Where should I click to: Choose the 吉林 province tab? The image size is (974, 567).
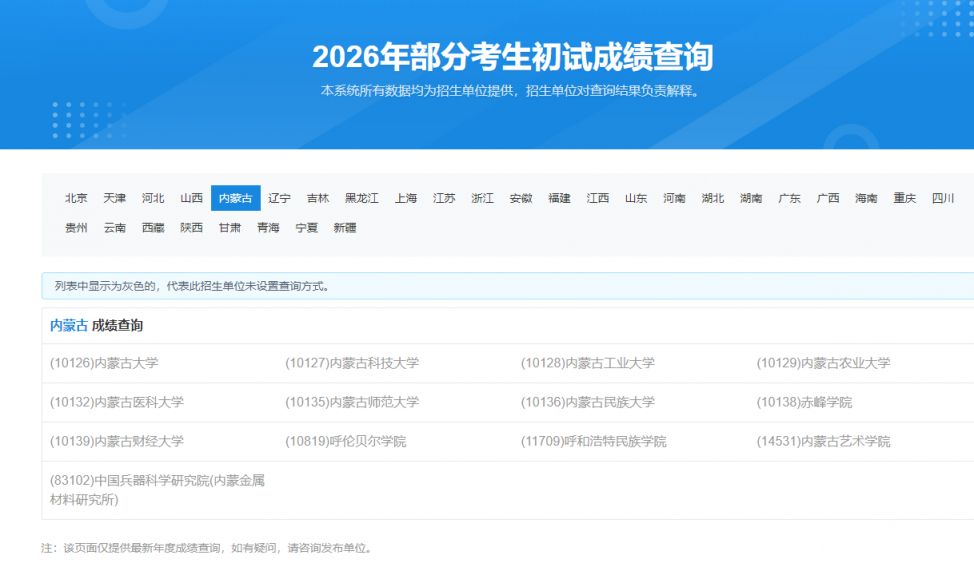pyautogui.click(x=318, y=198)
